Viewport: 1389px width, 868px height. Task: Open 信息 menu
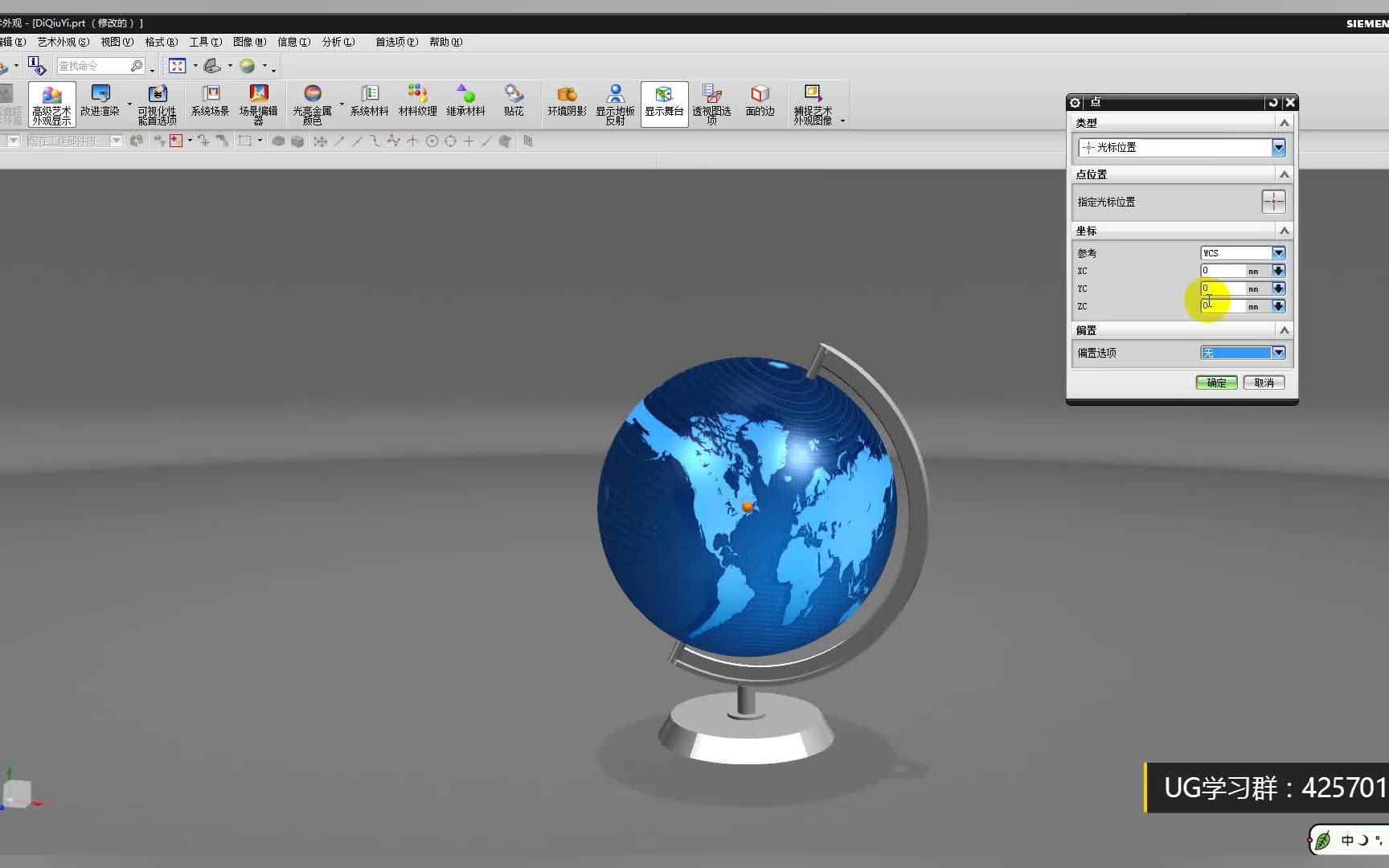(x=293, y=42)
